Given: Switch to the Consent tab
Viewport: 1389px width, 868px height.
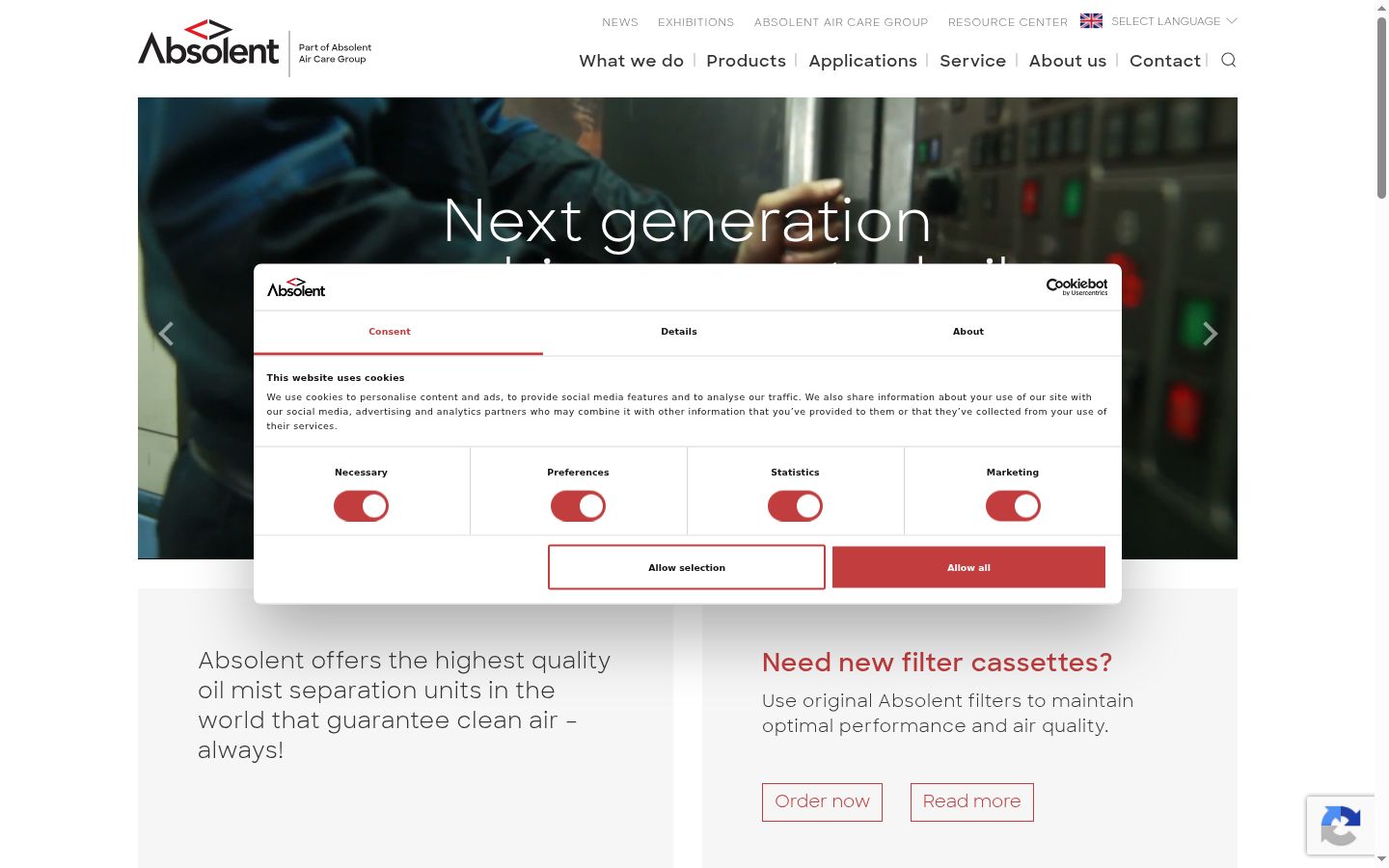Looking at the screenshot, I should [398, 332].
